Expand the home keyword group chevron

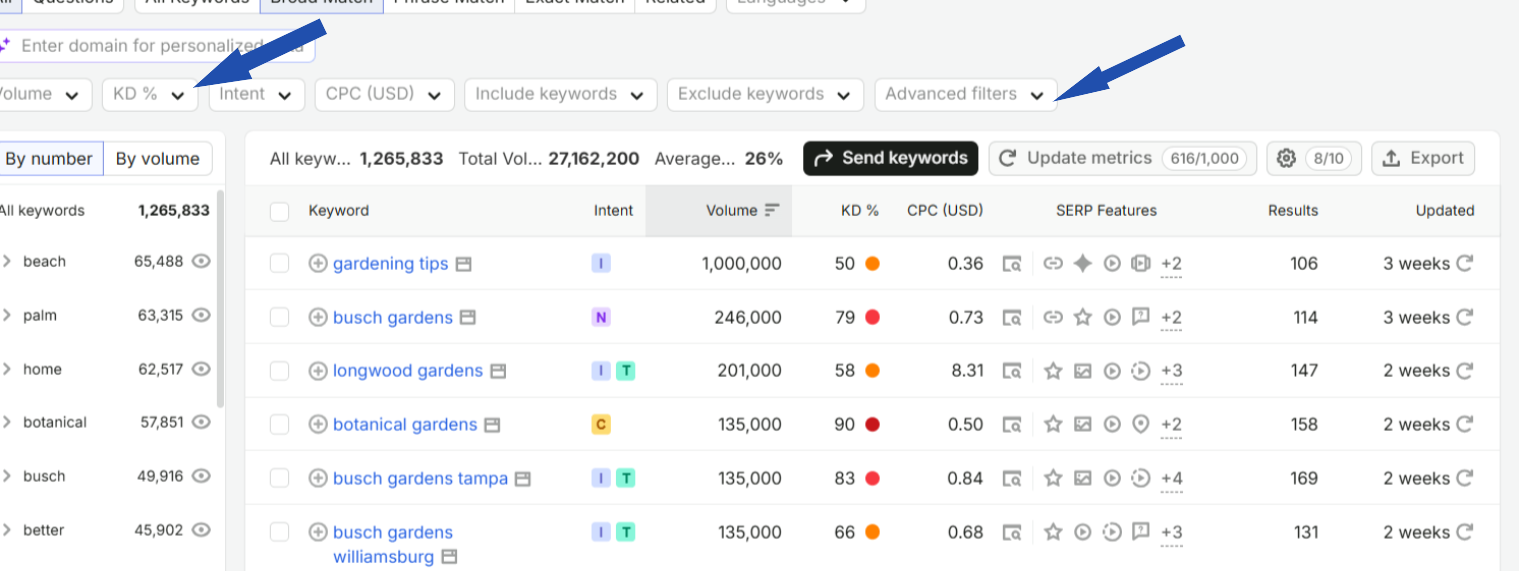tap(7, 369)
